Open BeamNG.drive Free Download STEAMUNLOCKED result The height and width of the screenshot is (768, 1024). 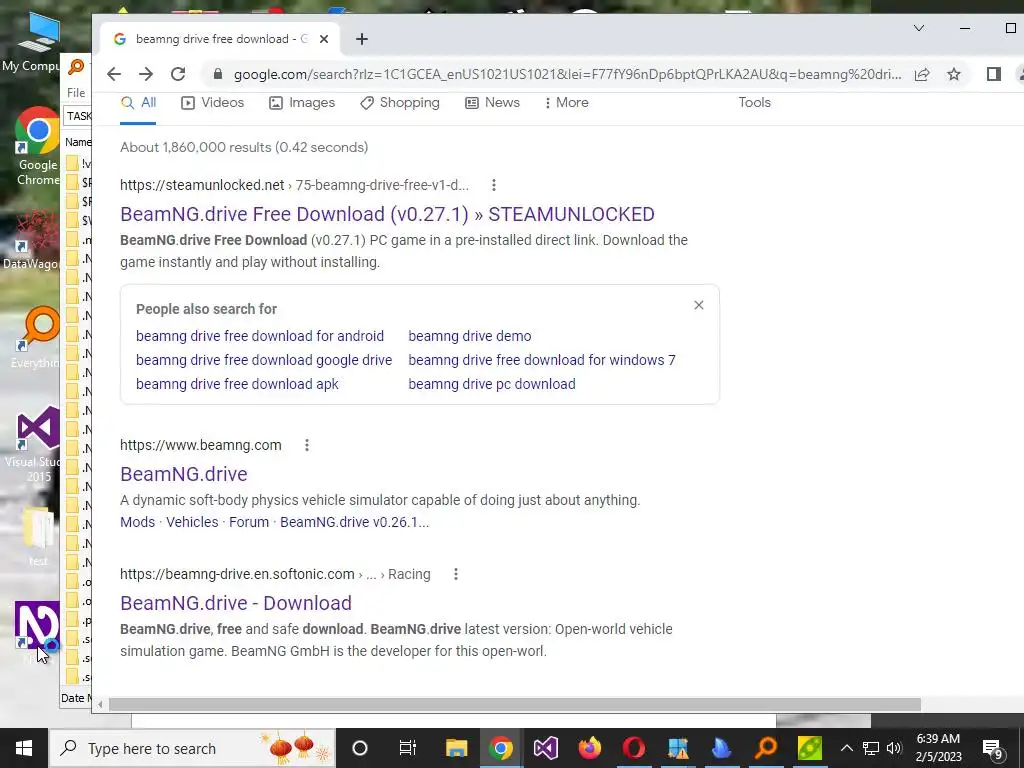(x=387, y=214)
